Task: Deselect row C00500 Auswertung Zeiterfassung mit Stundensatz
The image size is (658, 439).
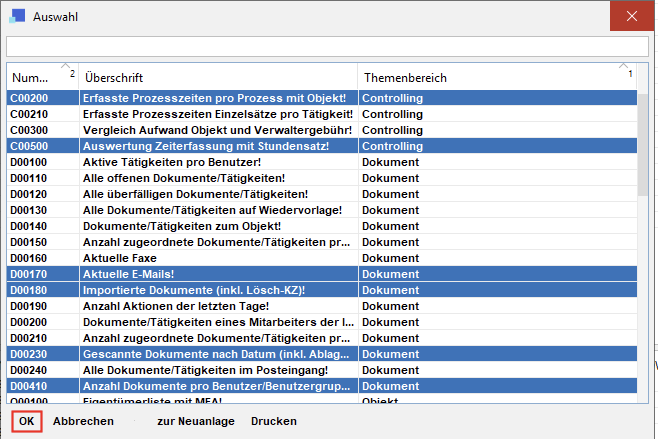Action: point(217,146)
